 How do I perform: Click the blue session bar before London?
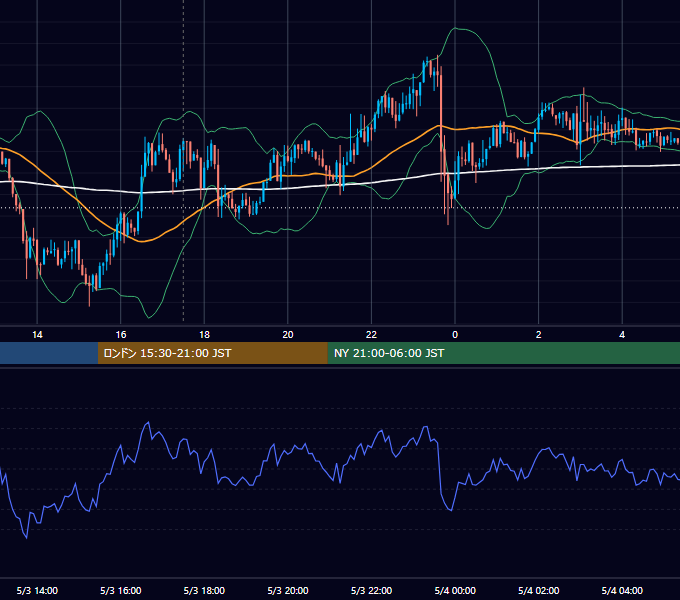(49, 353)
